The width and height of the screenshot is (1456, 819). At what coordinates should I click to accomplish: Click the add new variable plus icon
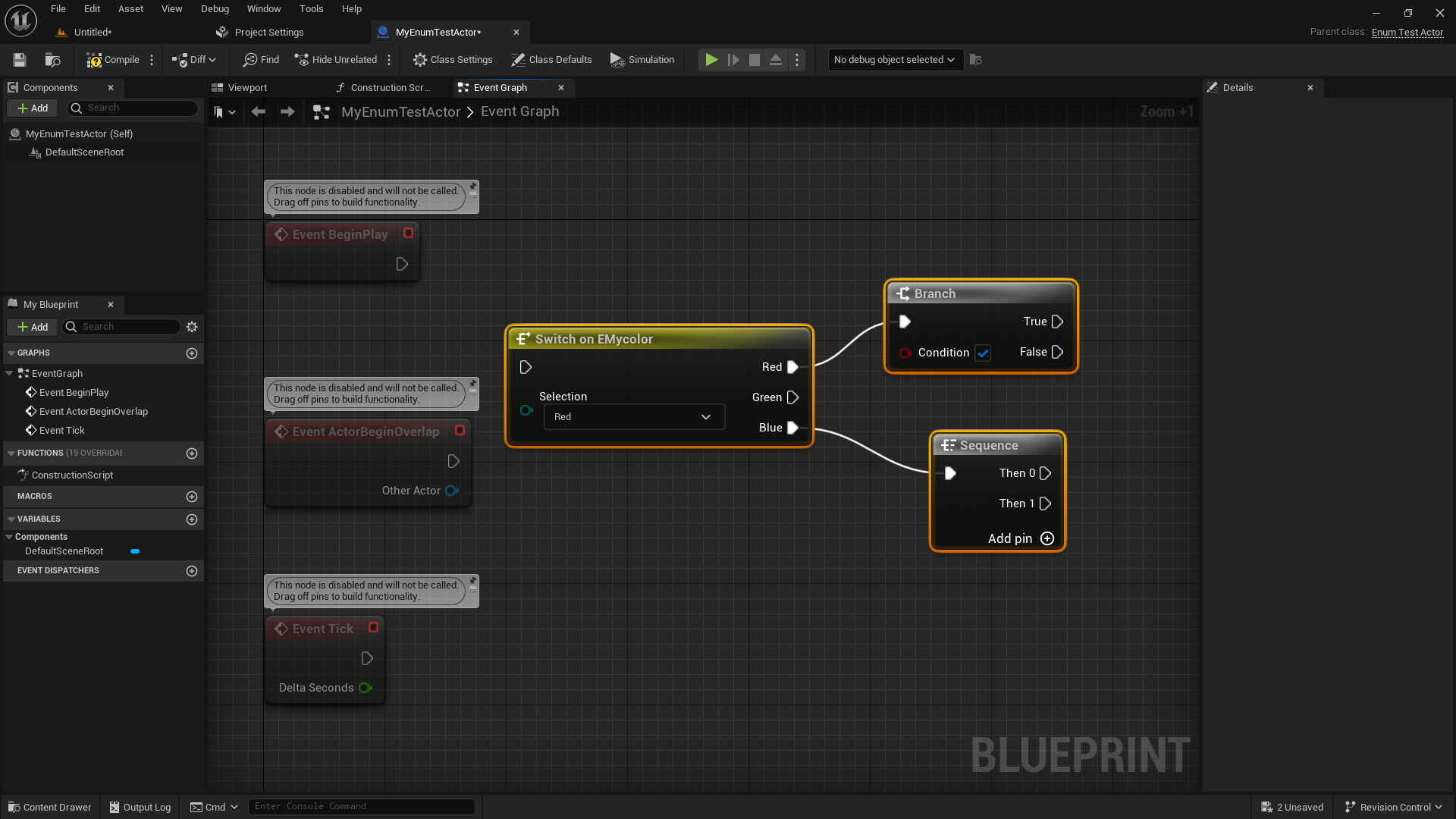click(192, 519)
